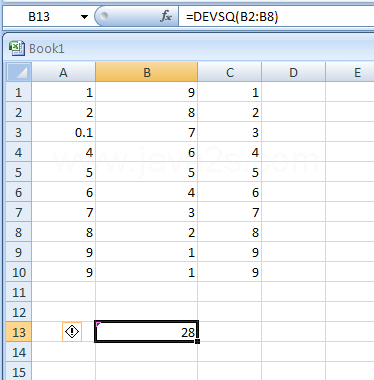Select row 3 header
Screen dimensions: 374x380
click(19, 132)
